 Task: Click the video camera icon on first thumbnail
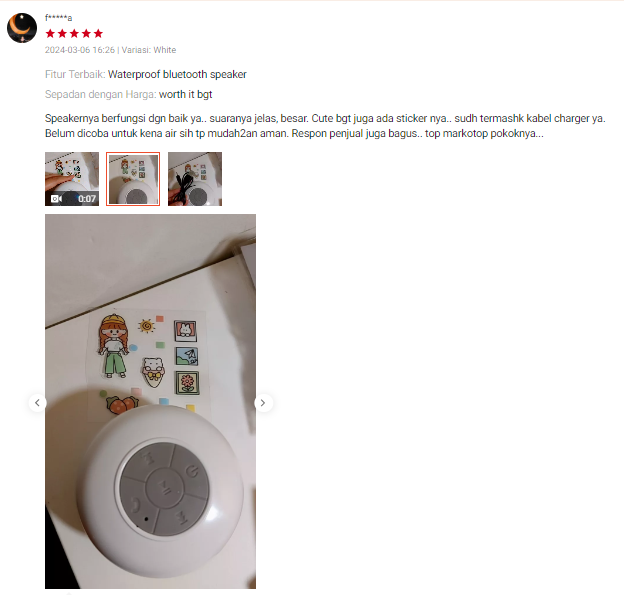pos(56,198)
